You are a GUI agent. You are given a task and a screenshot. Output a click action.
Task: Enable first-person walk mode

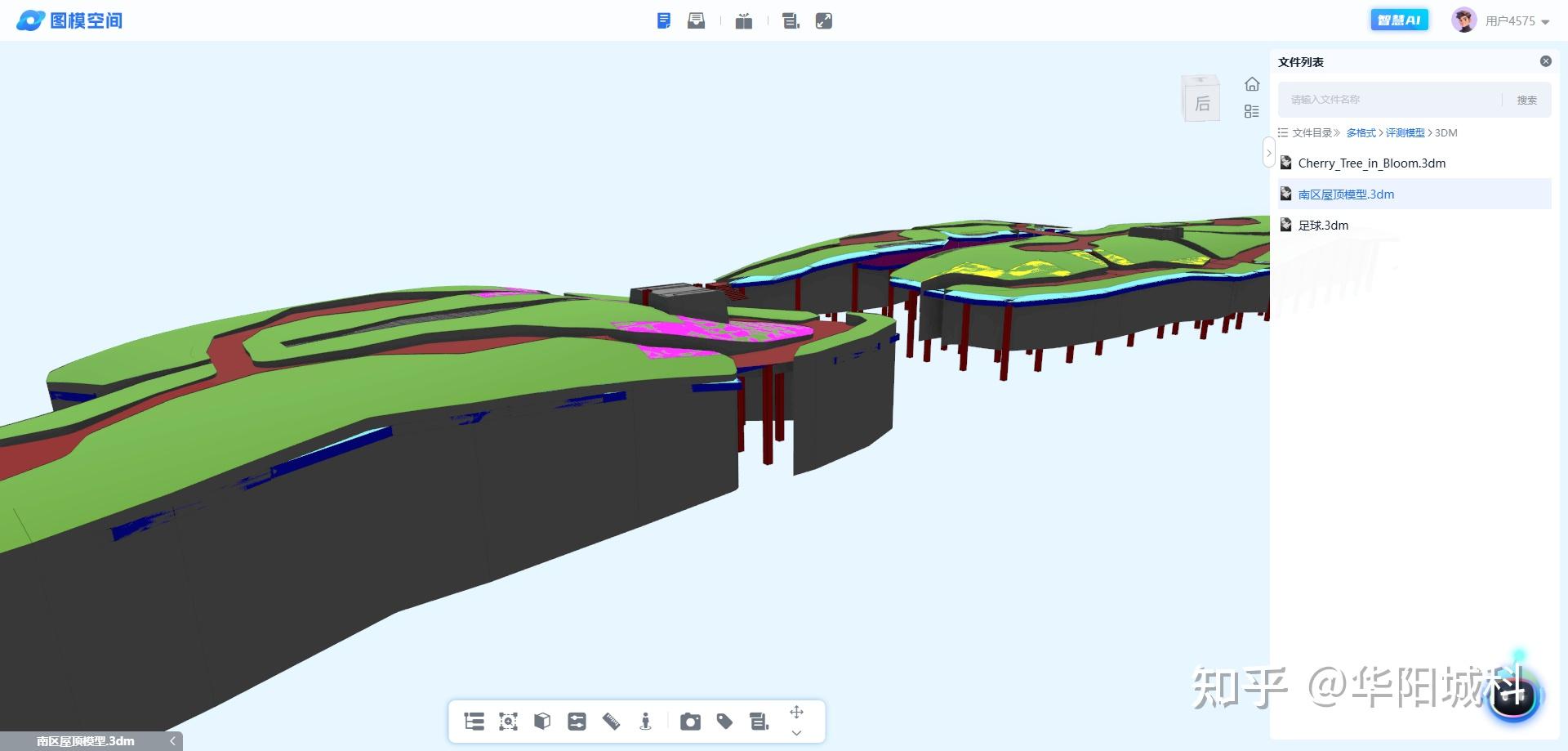coord(645,722)
